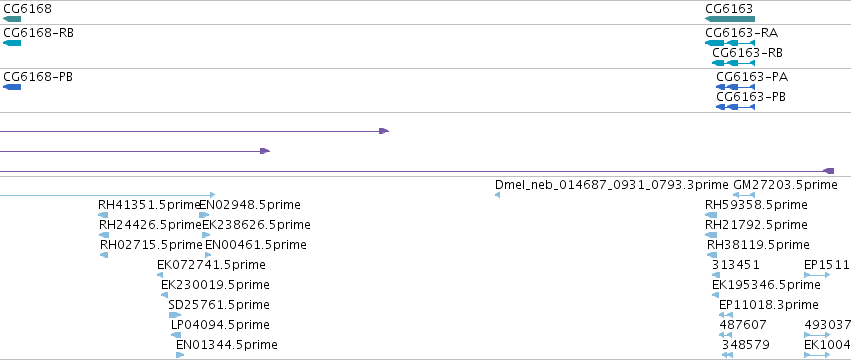851x360 pixels.
Task: Select the CG6163-PB protein label
Action: pyautogui.click(x=751, y=97)
